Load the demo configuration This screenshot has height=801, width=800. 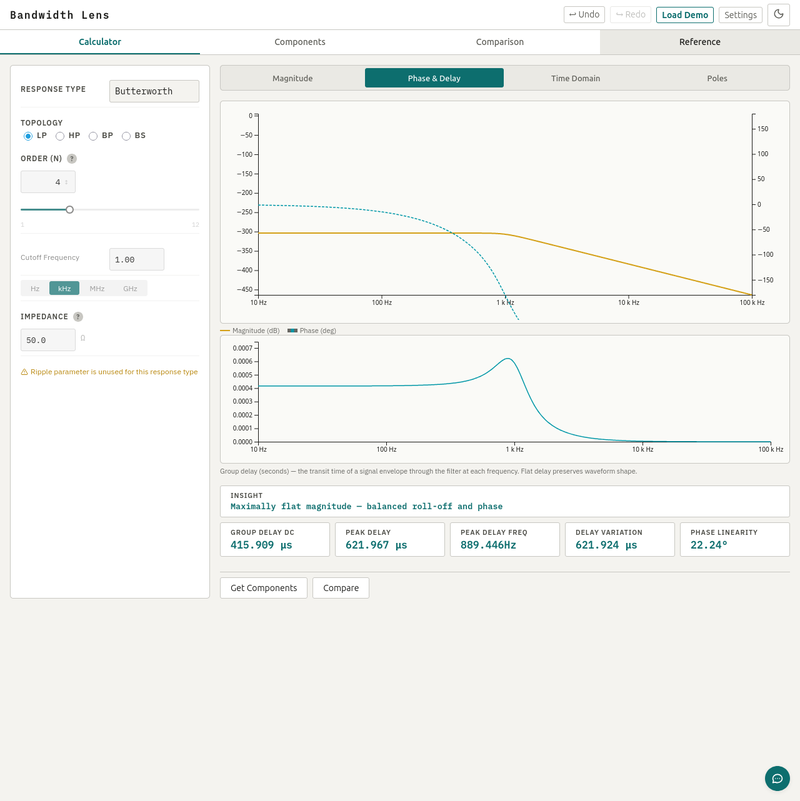685,15
